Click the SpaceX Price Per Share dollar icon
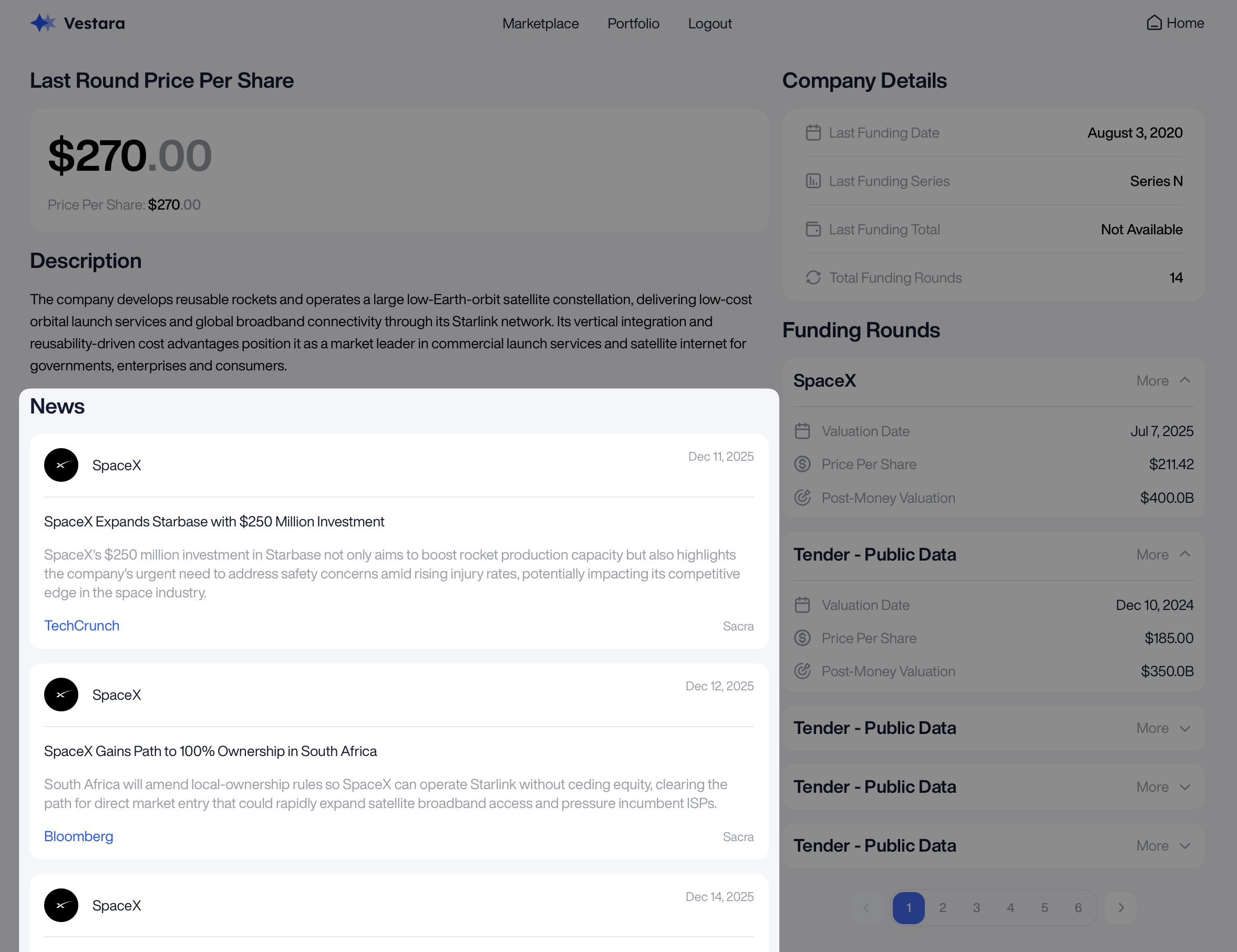The image size is (1237, 952). click(802, 464)
